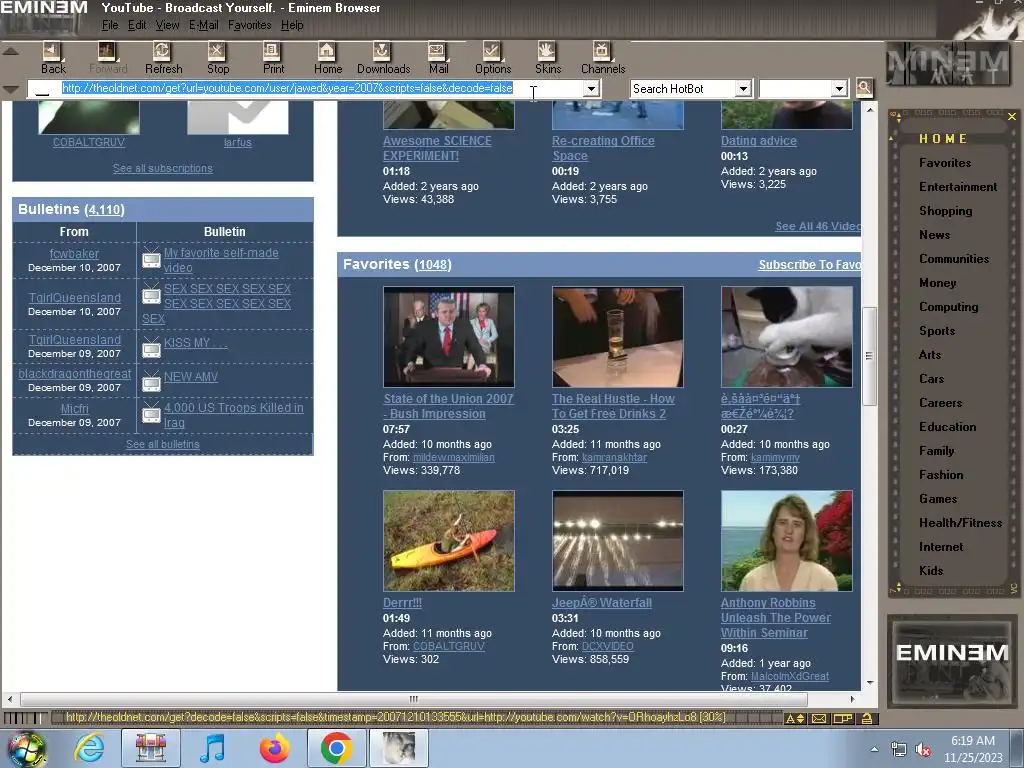Click the Bulletins count link 4,110

pos(104,210)
